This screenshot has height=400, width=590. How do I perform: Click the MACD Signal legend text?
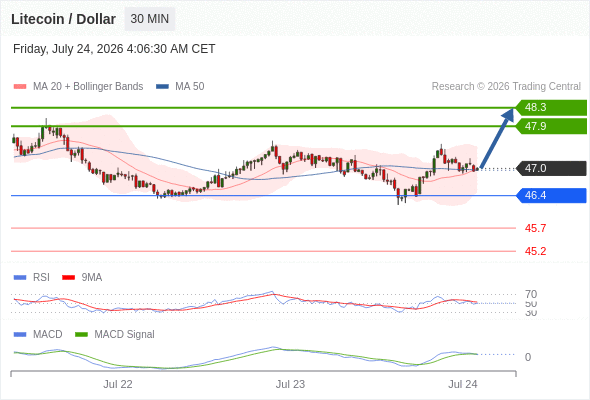pyautogui.click(x=124, y=335)
